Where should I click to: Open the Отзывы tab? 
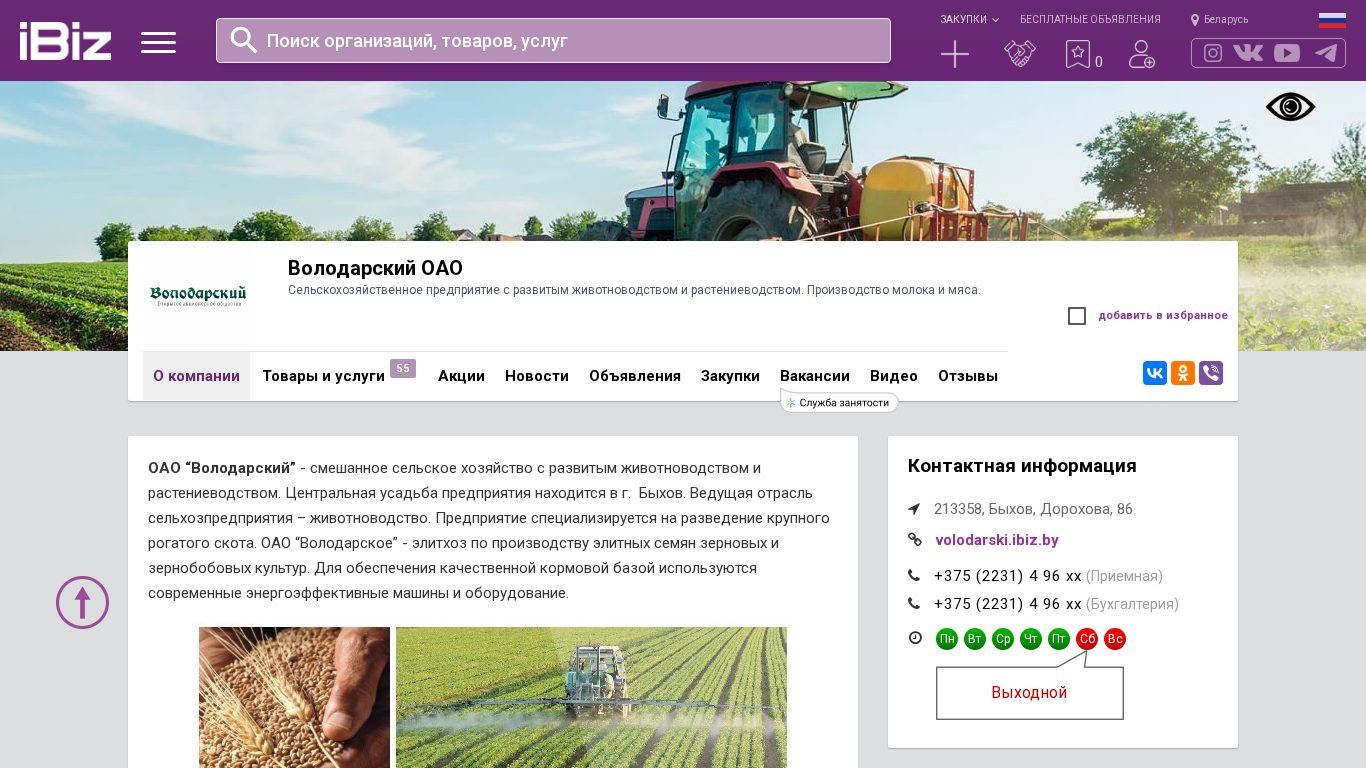pos(968,376)
